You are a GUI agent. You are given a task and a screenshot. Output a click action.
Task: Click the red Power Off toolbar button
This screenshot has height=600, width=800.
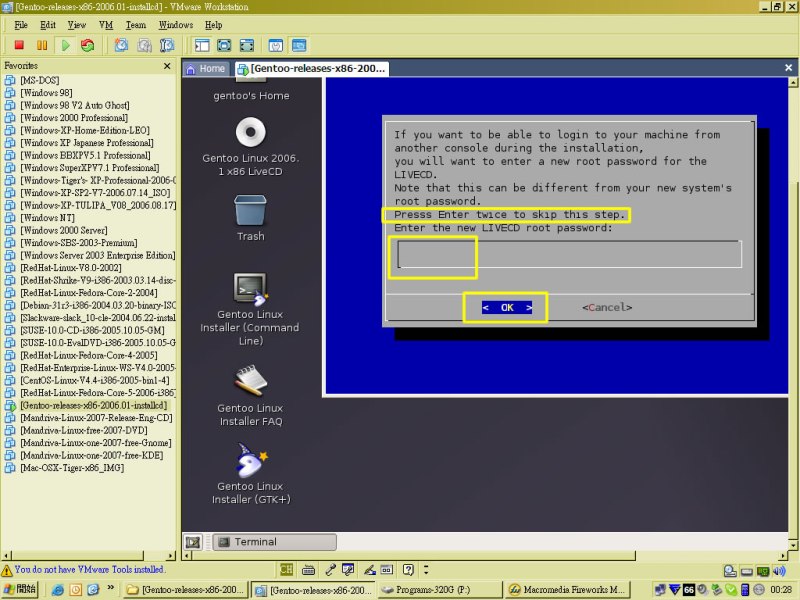click(x=19, y=45)
